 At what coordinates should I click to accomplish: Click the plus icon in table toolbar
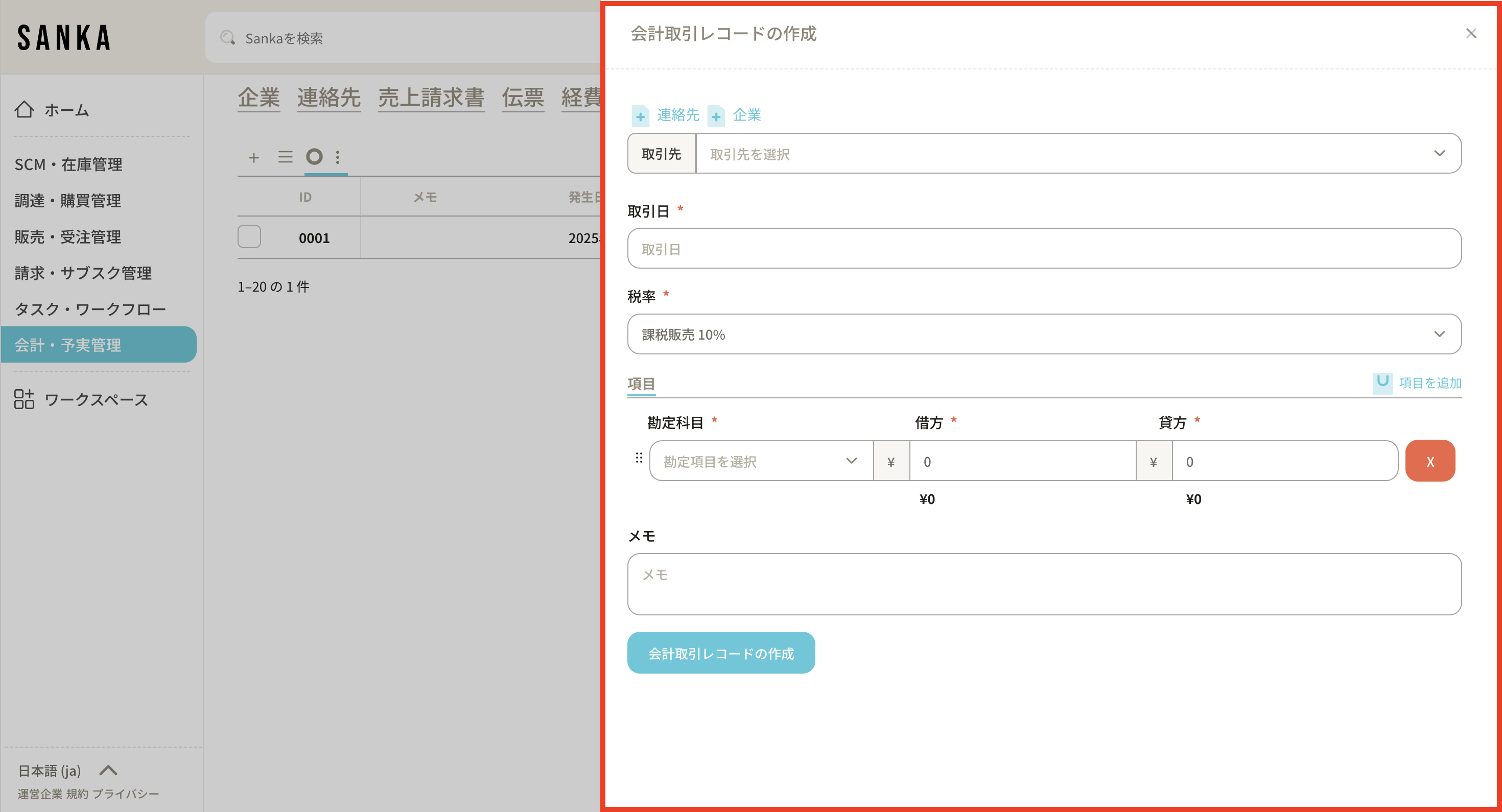(x=253, y=157)
